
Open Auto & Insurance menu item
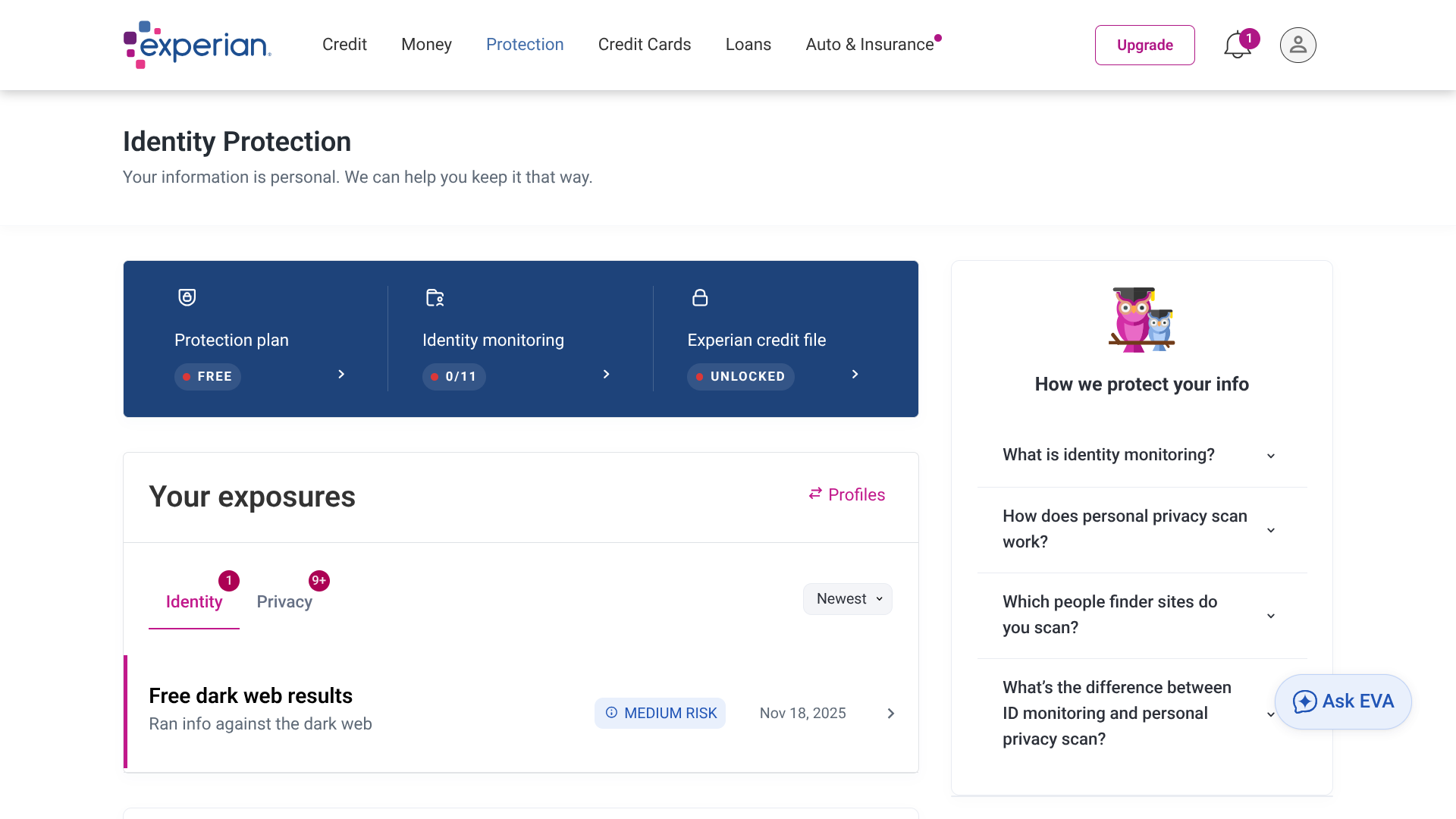point(870,45)
